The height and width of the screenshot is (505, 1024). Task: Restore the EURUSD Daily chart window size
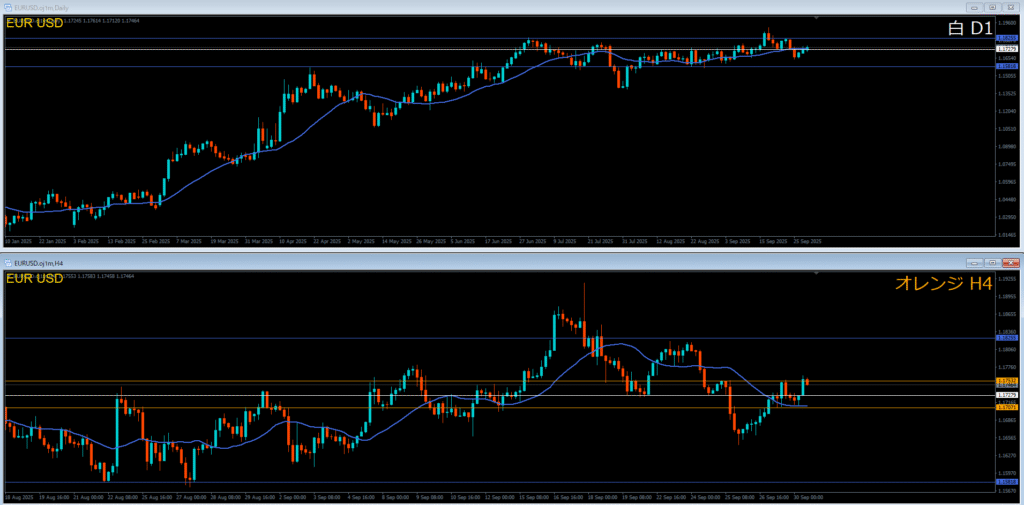tap(990, 8)
